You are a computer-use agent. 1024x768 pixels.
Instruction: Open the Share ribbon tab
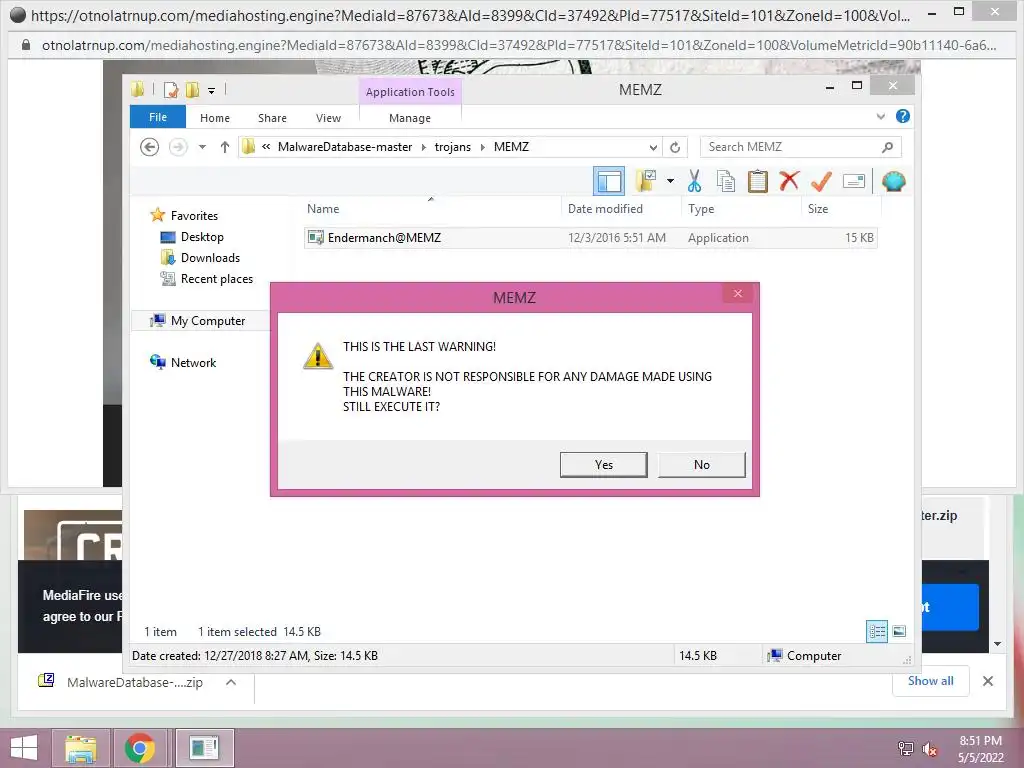(x=272, y=118)
